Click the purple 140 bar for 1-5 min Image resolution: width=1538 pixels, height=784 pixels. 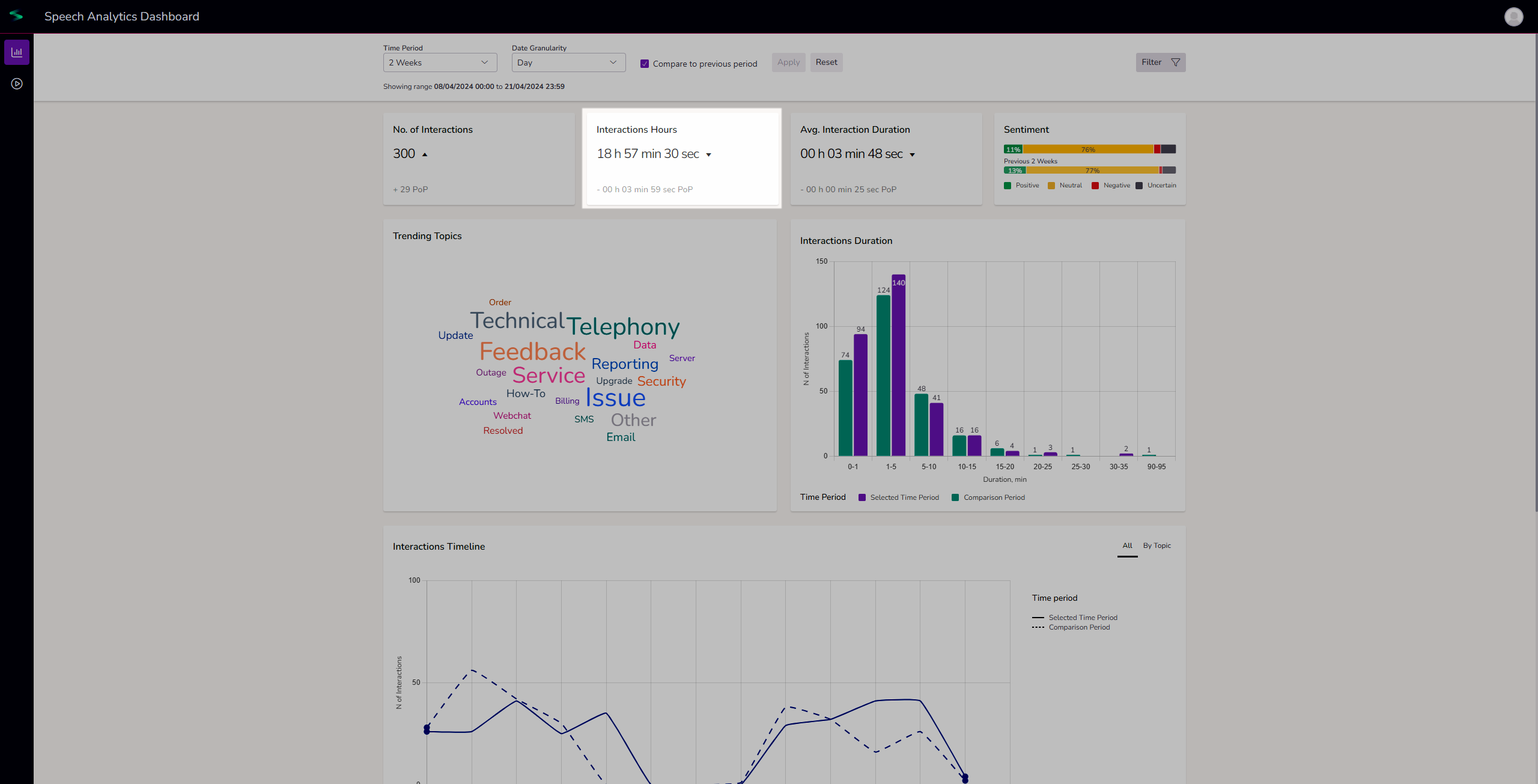[898, 365]
